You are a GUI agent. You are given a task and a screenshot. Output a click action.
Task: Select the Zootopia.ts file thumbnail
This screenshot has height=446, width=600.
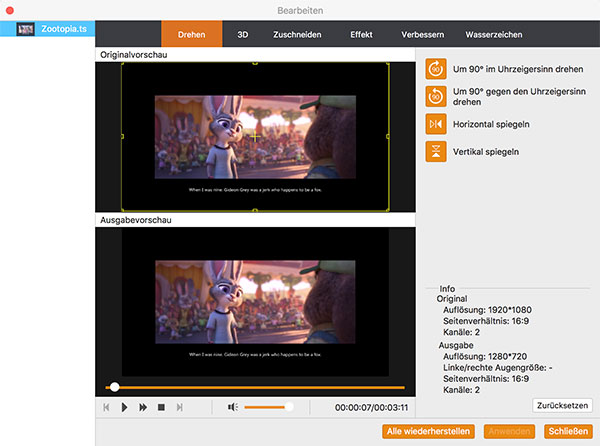coord(26,29)
